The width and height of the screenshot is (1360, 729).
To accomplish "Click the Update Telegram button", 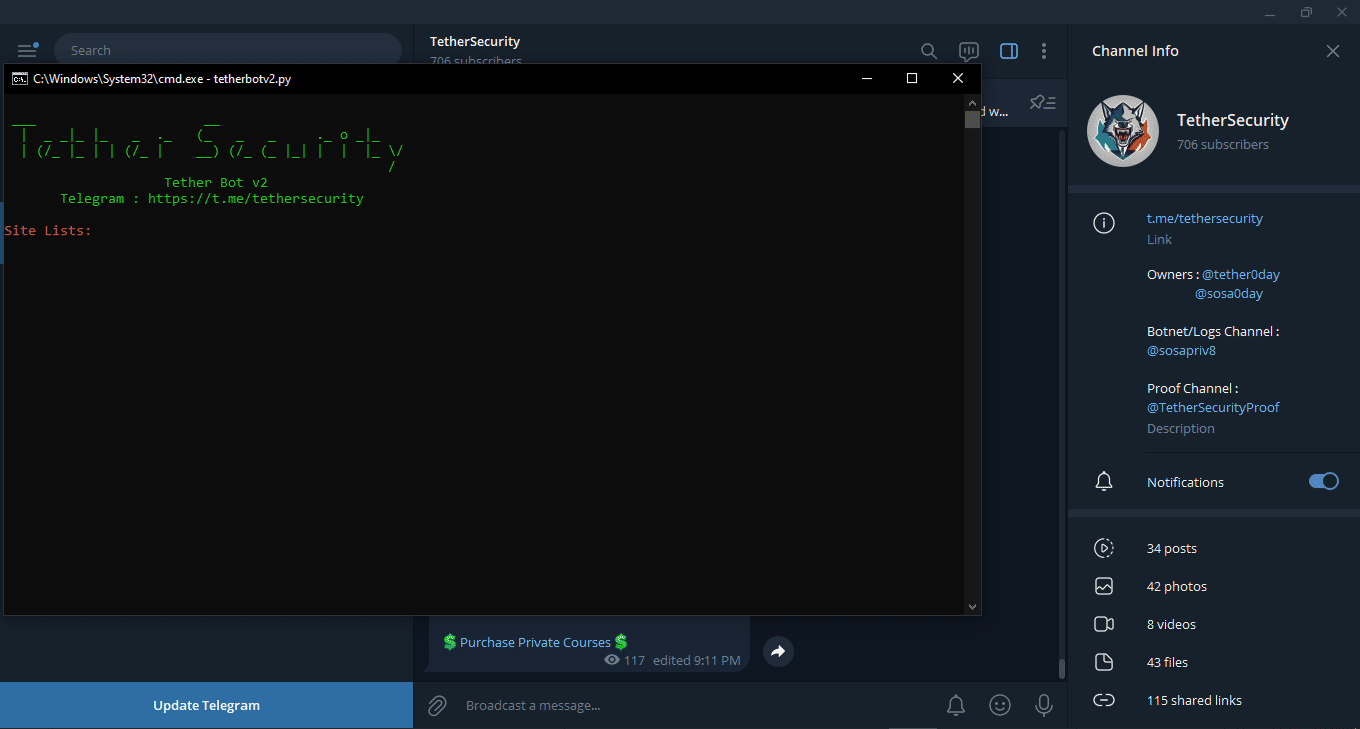I will tap(206, 706).
